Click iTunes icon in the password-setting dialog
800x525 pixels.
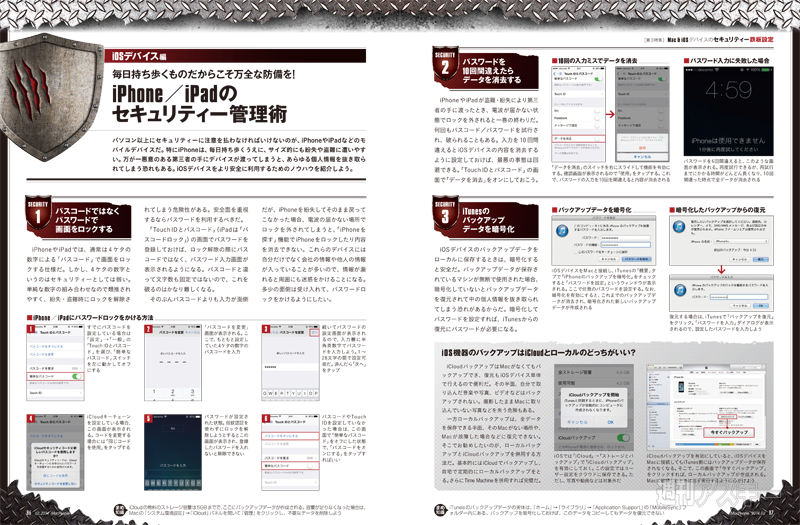(x=562, y=231)
